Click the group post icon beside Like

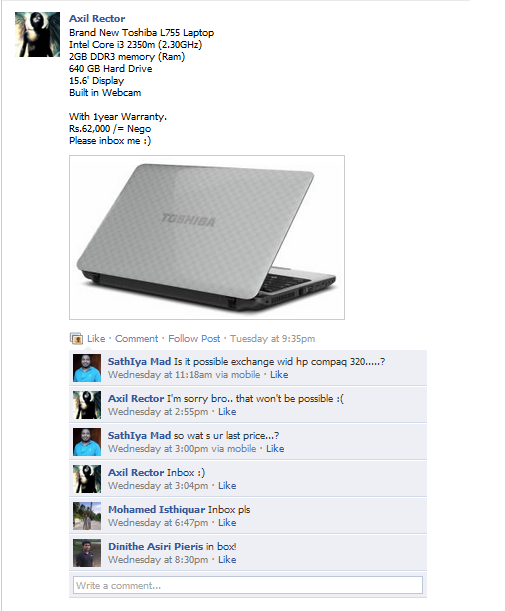tap(76, 339)
